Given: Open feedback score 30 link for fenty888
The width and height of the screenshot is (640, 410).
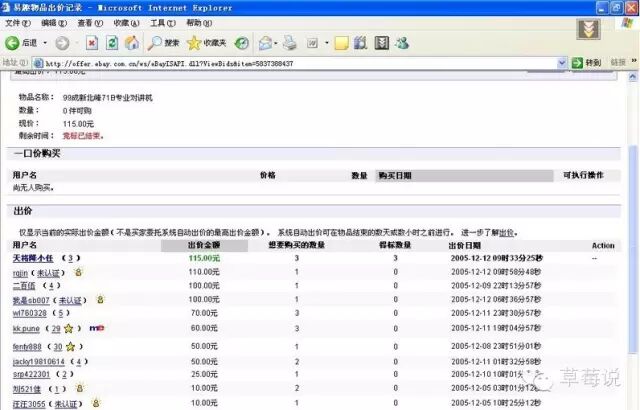Looking at the screenshot, I should pyautogui.click(x=58, y=347).
